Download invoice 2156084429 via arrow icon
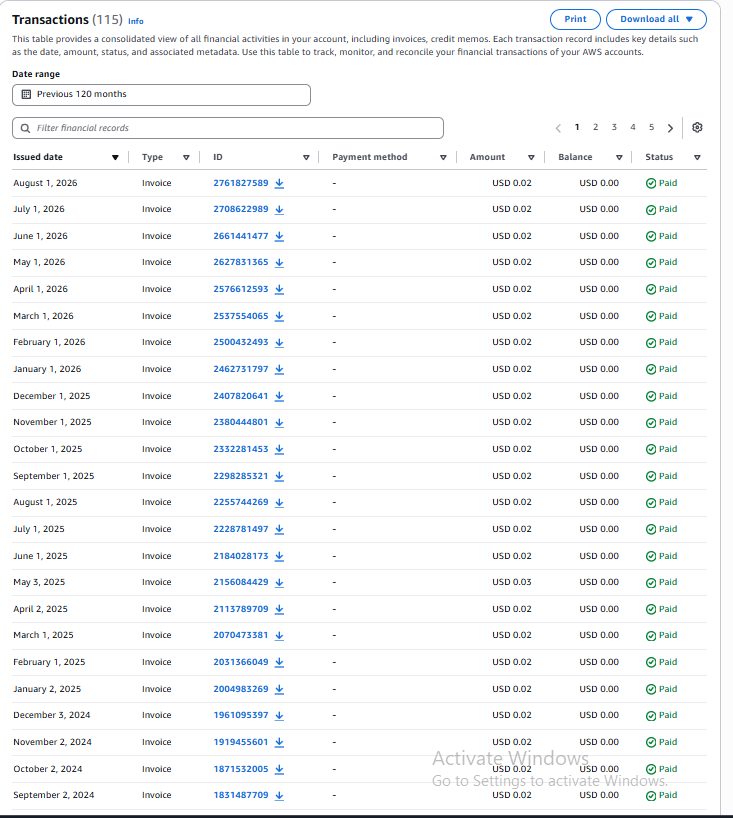 tap(280, 582)
